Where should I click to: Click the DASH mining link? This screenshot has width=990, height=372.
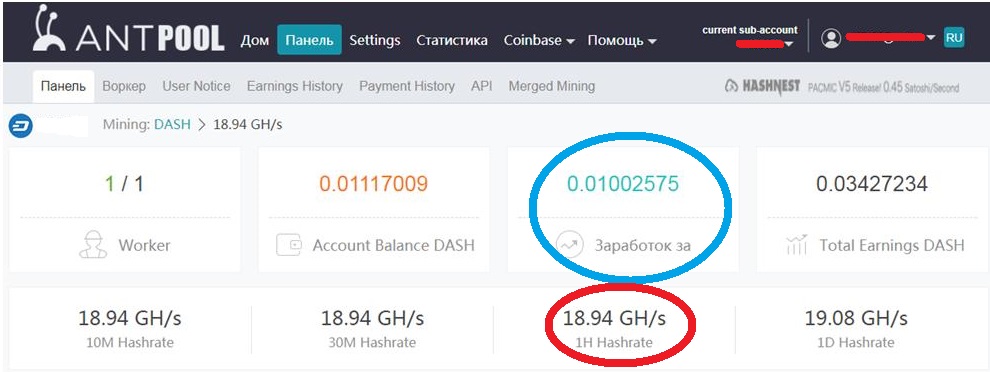[x=172, y=124]
